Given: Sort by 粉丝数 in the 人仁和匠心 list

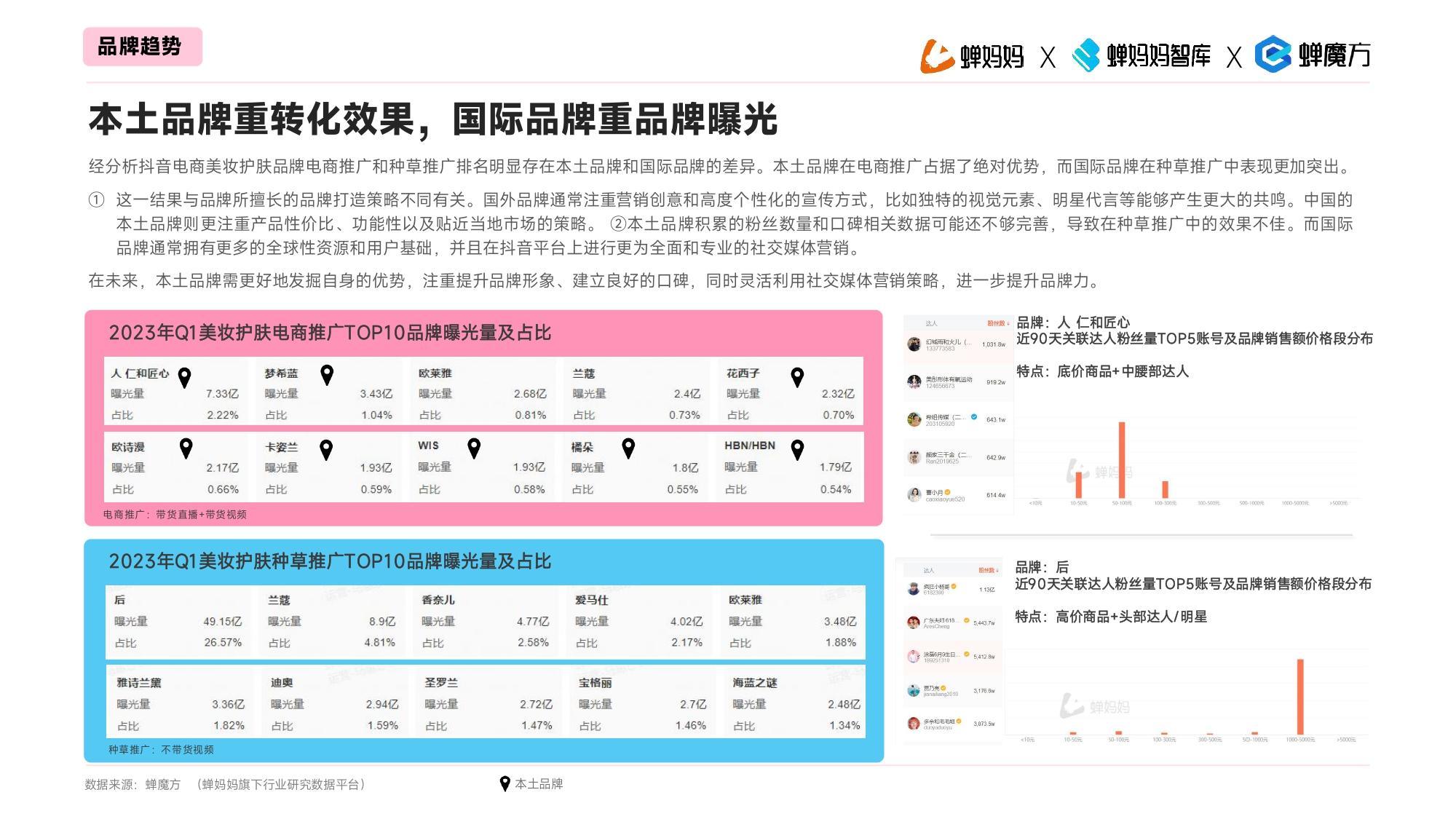Looking at the screenshot, I should coord(998,323).
